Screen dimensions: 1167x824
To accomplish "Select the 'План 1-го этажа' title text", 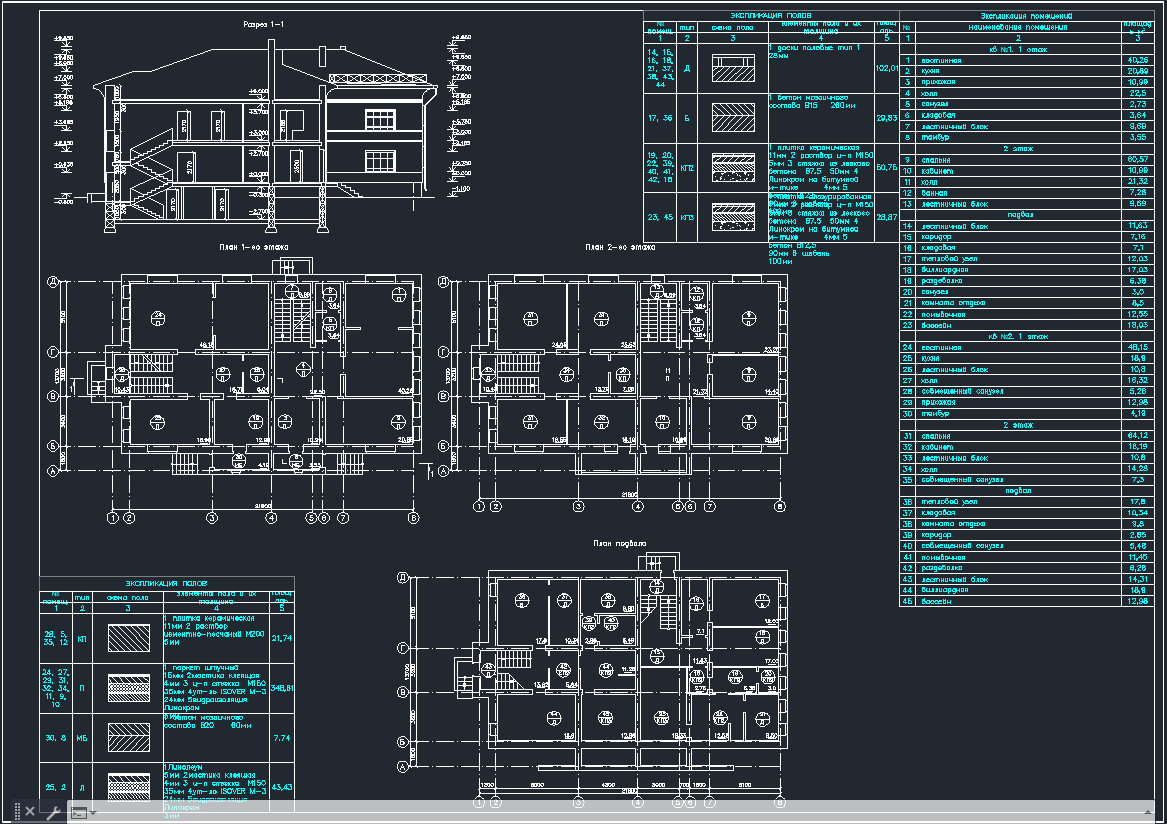I will point(254,246).
